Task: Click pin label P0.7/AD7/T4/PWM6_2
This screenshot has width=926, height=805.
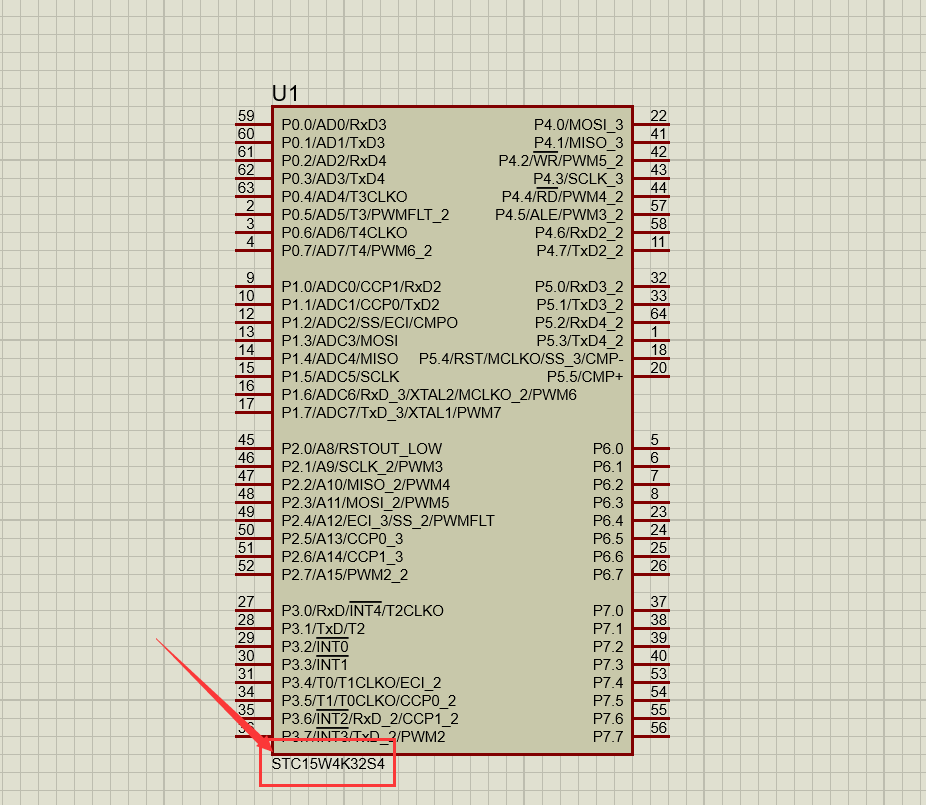Action: [x=357, y=251]
